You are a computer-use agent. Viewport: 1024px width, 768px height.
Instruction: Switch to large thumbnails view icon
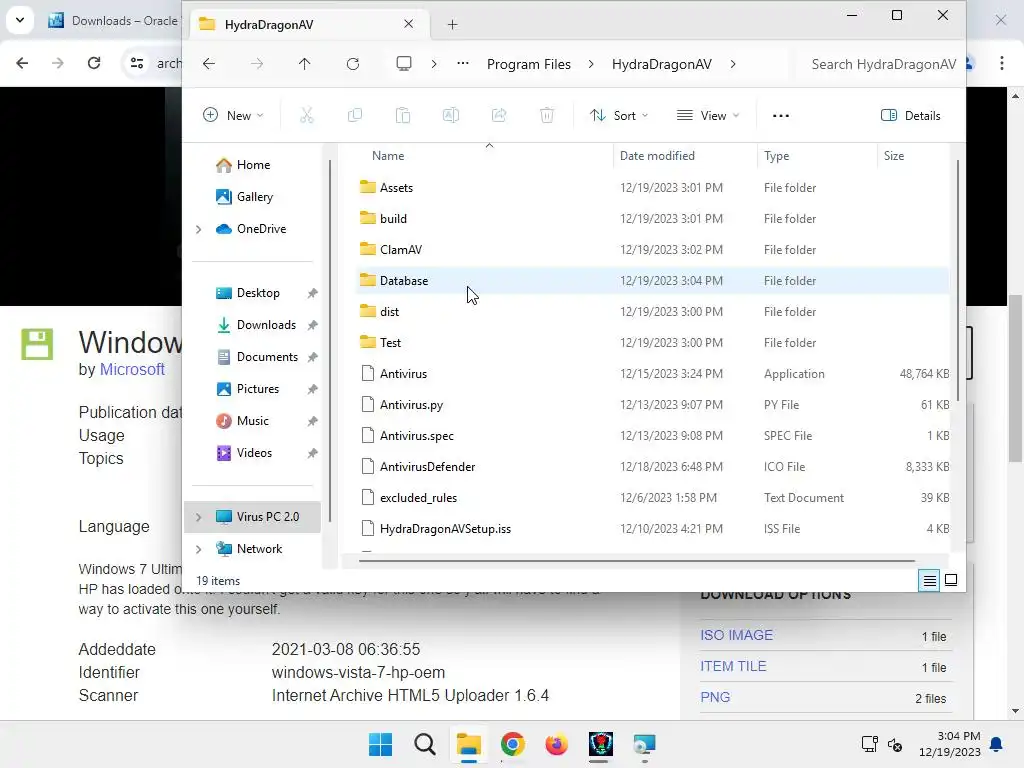[951, 580]
